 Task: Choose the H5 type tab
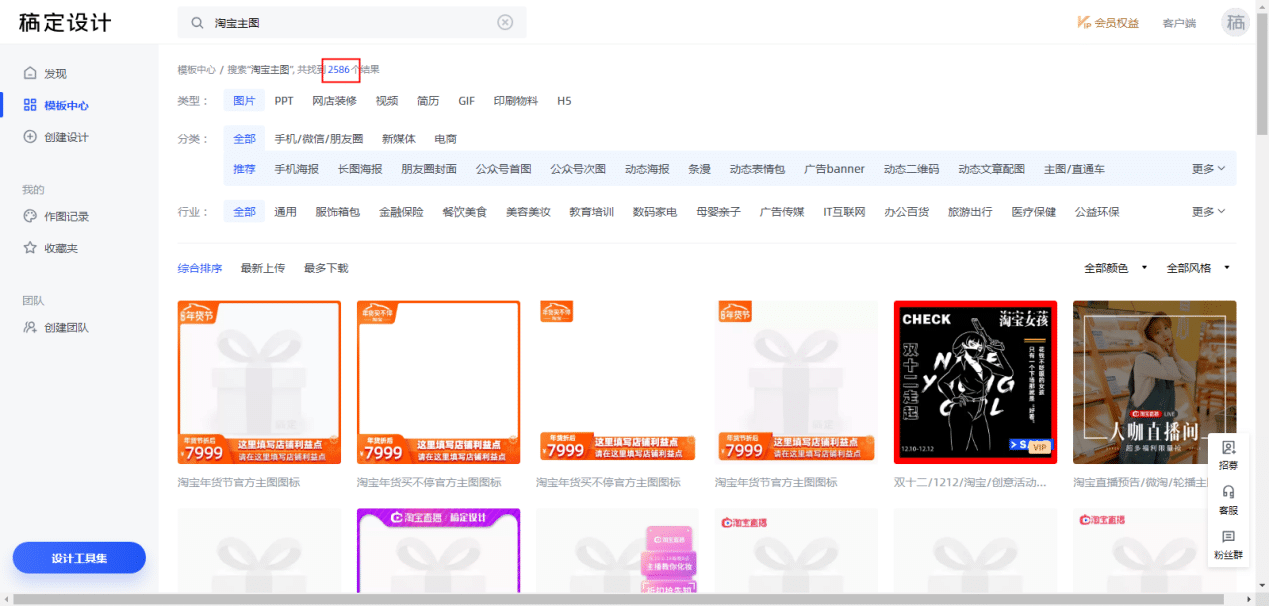point(564,101)
